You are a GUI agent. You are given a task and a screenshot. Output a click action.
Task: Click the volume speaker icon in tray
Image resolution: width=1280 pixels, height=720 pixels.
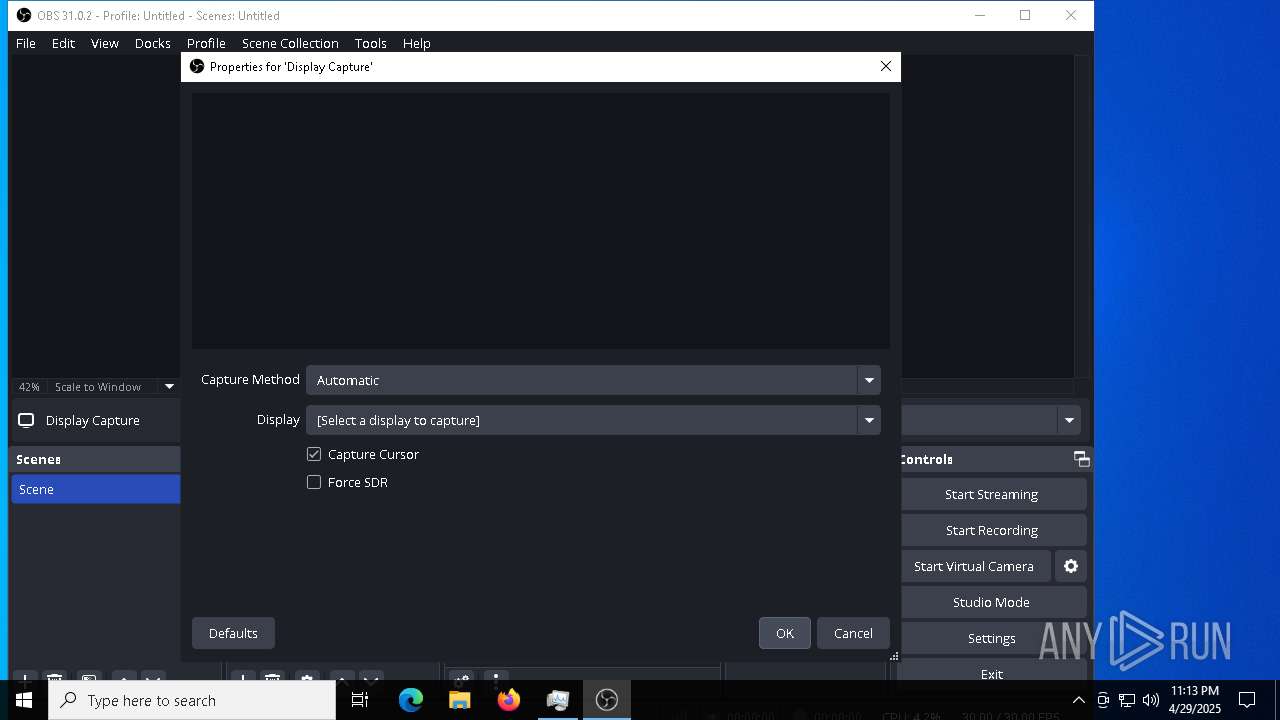(x=1151, y=700)
